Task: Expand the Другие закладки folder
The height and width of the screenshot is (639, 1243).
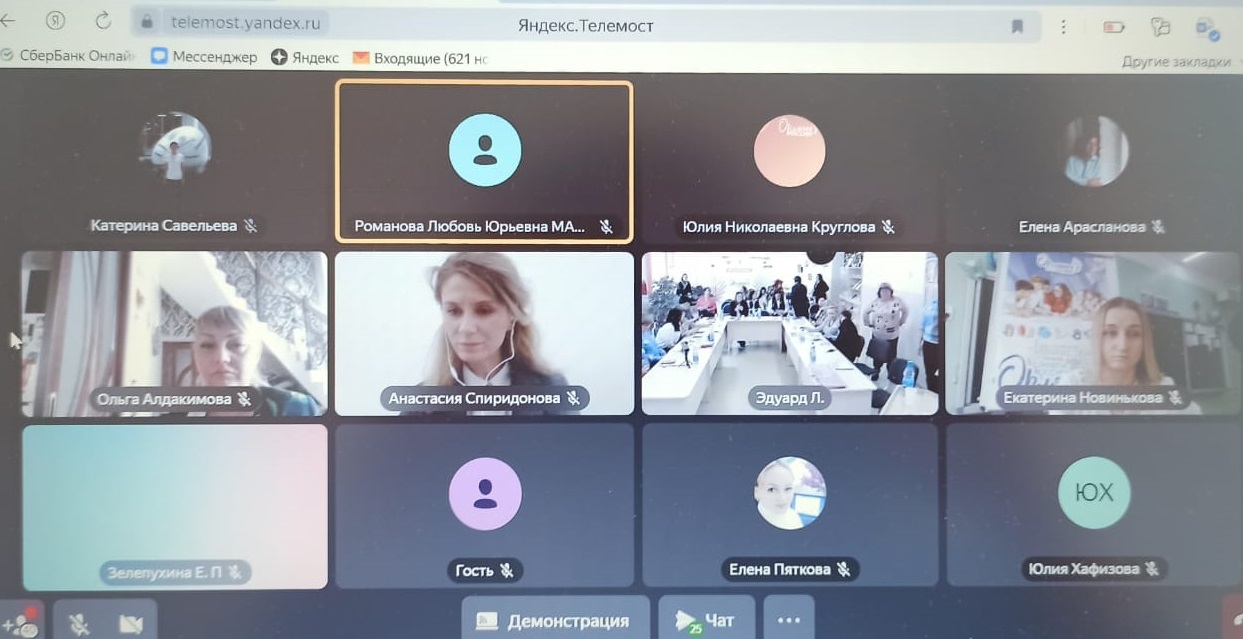Action: [x=1176, y=61]
